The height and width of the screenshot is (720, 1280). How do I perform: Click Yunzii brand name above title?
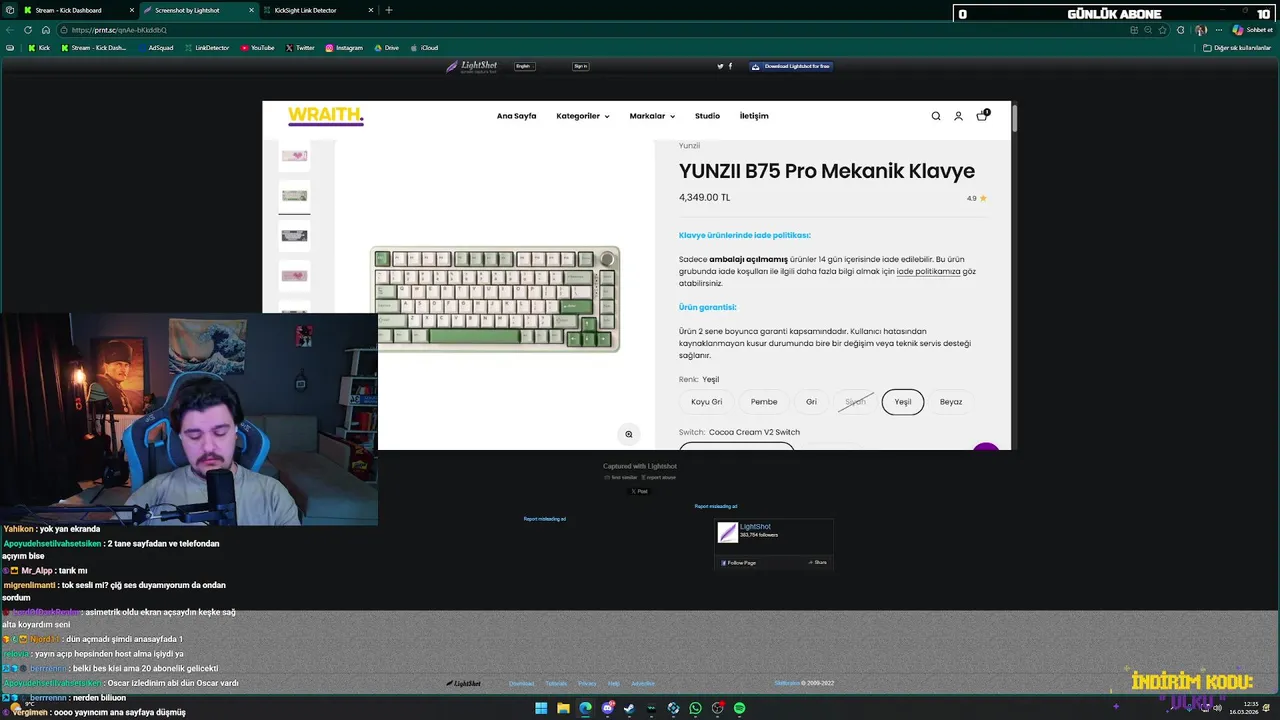tap(689, 146)
